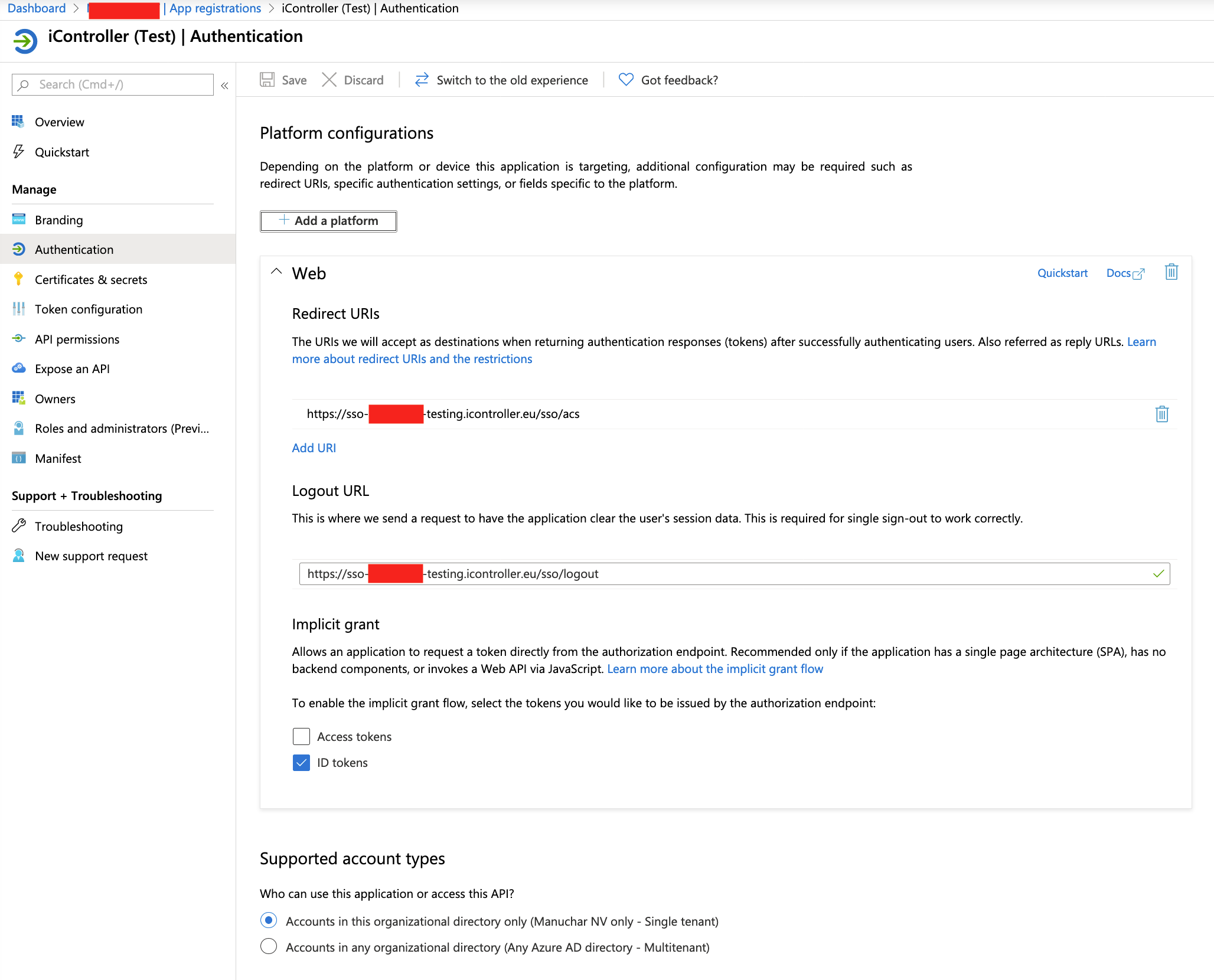Click Dashboard in the breadcrumb
The image size is (1214, 980).
pos(37,8)
